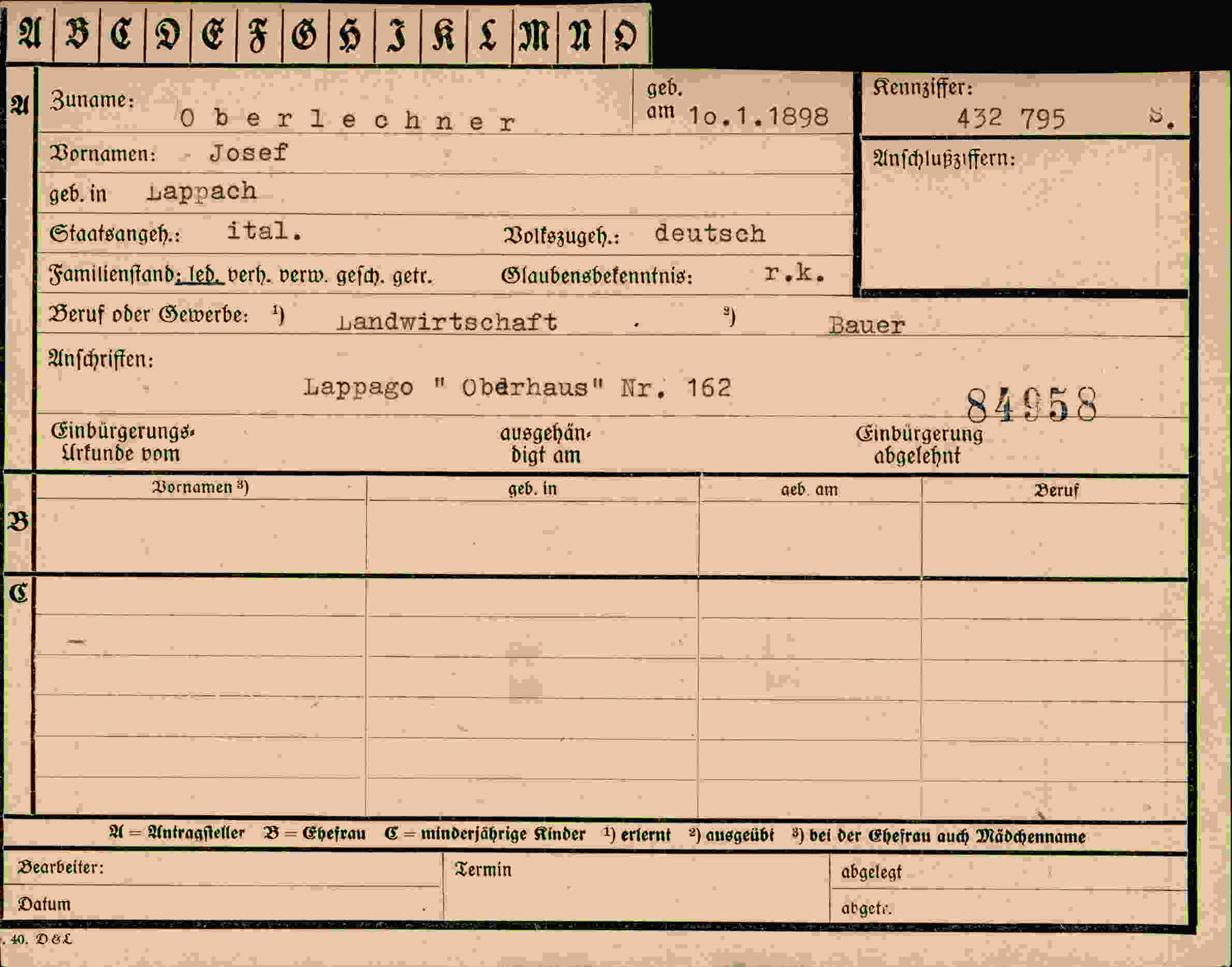
Task: Click the section B margin marker
Action: coord(18,521)
